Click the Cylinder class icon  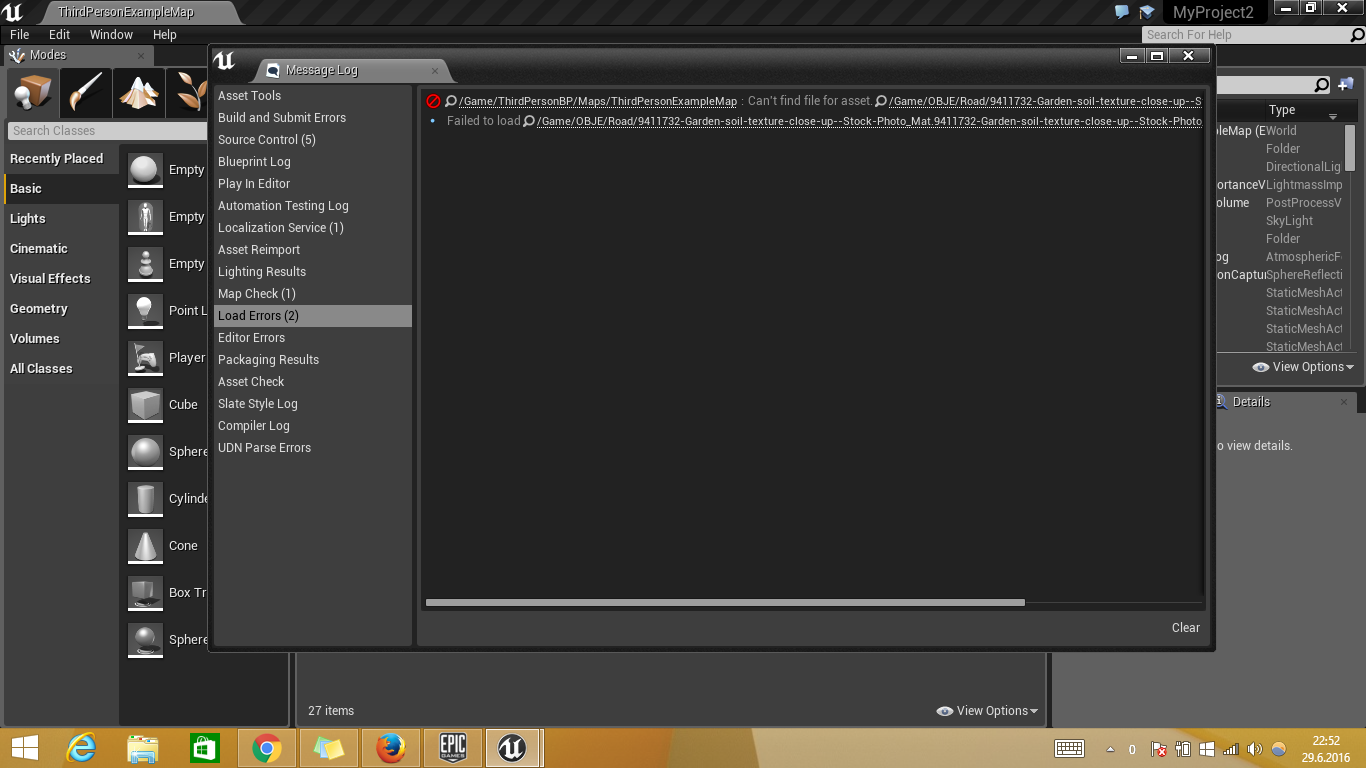click(x=146, y=499)
